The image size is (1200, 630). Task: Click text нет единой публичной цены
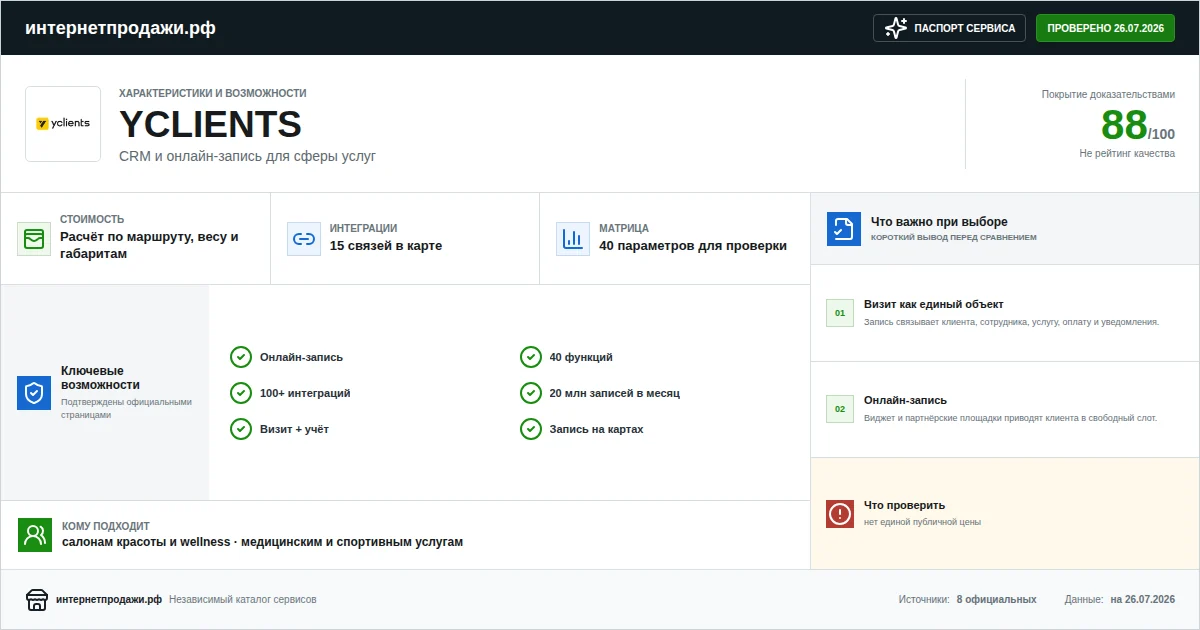[922, 522]
